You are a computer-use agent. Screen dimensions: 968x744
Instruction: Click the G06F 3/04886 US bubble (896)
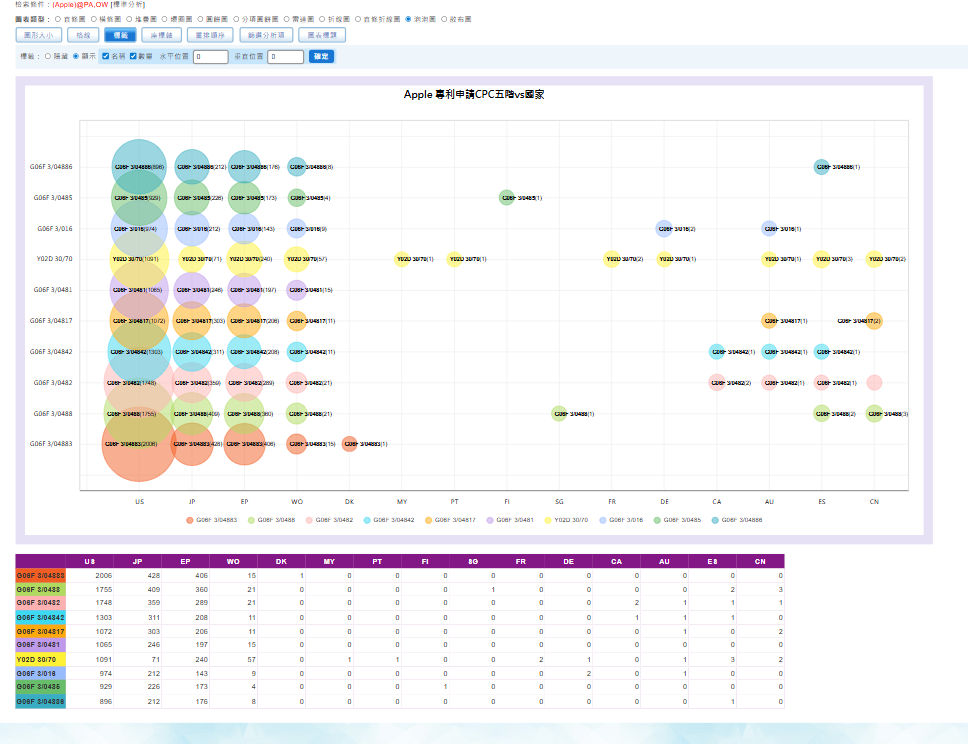point(139,167)
